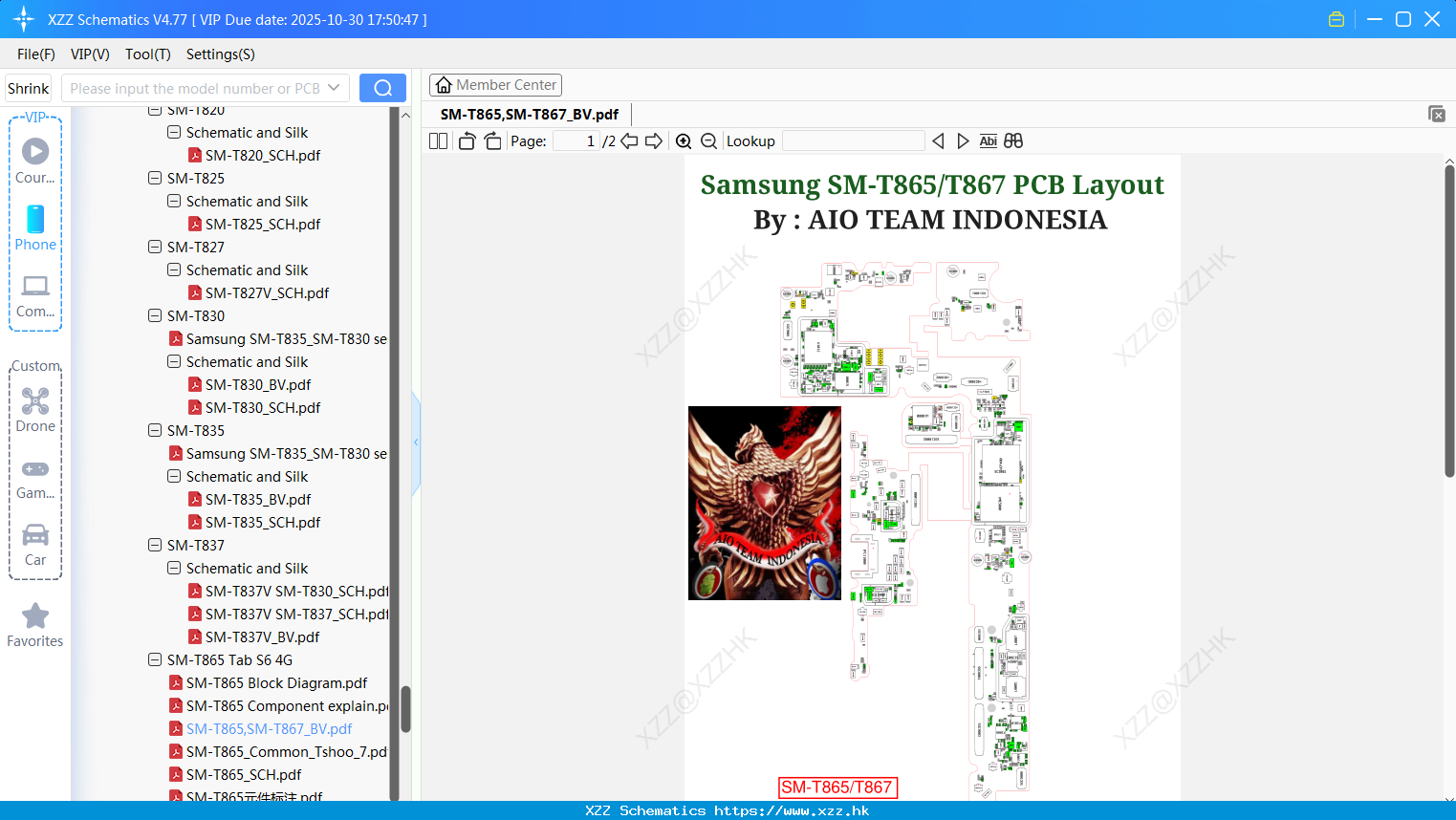This screenshot has width=1456, height=820.
Task: Open SM-T830_SCH.pdf
Action: (263, 407)
